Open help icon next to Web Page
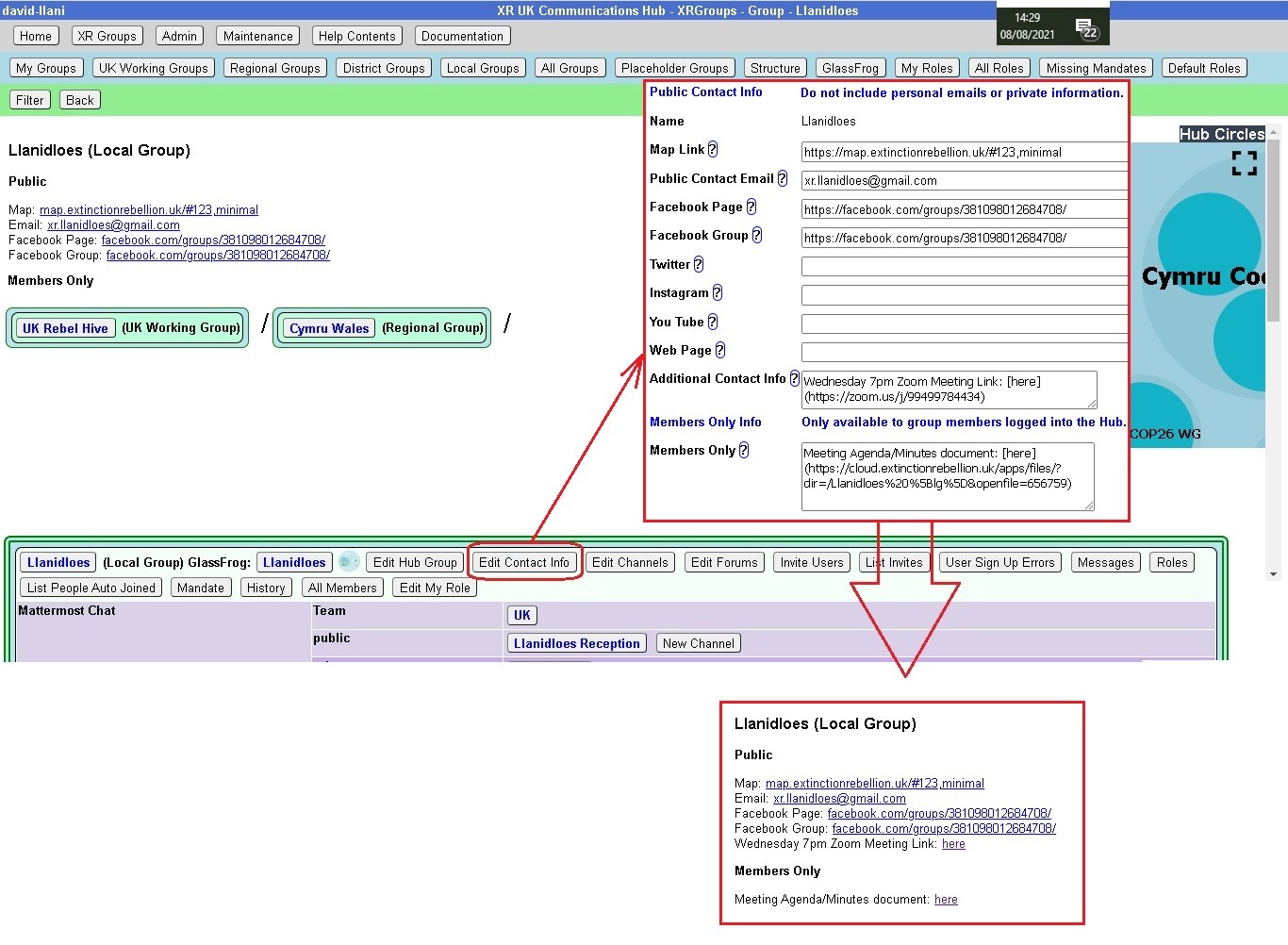This screenshot has height=945, width=1288. click(720, 350)
